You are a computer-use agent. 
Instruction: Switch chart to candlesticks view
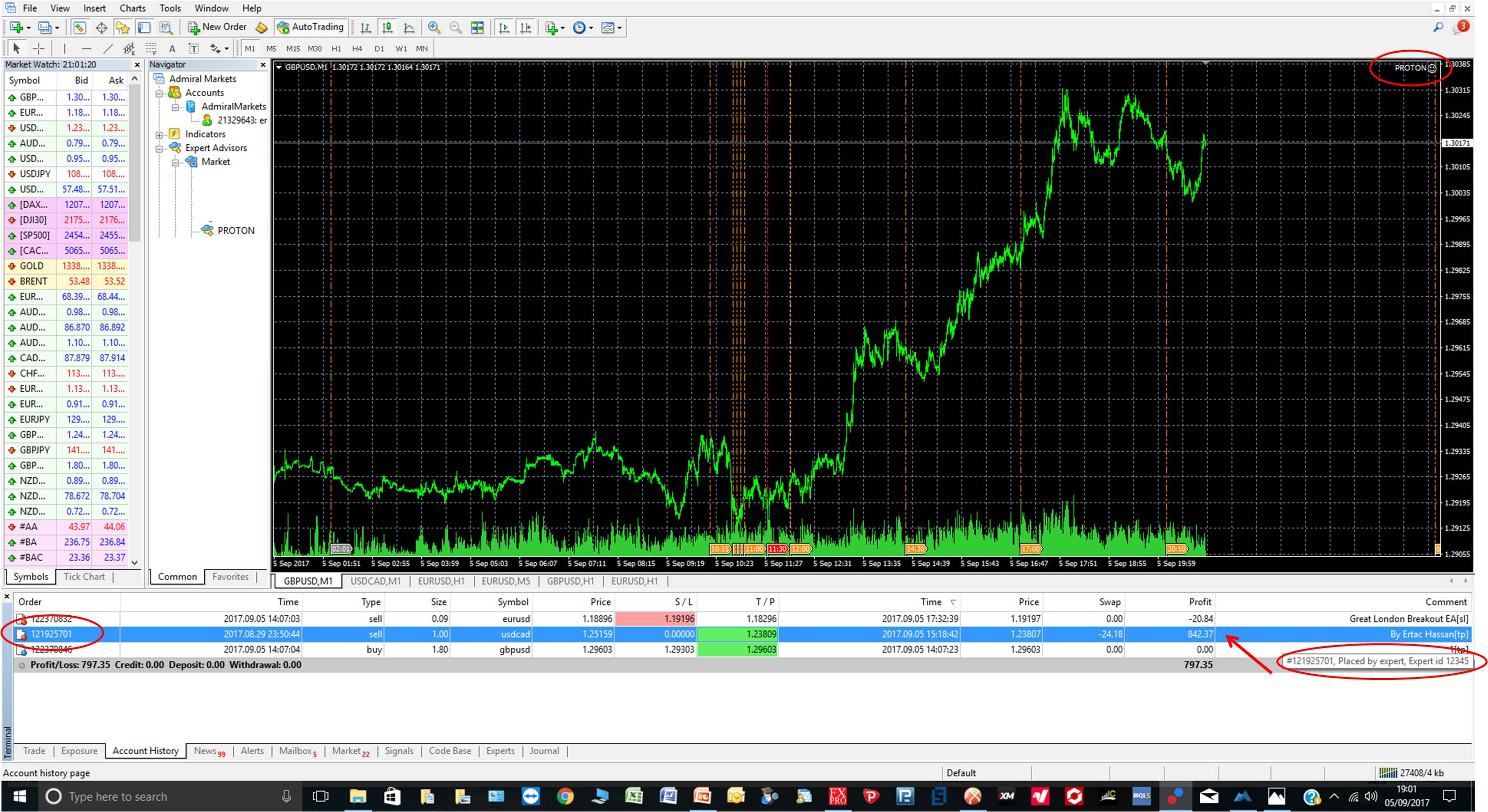click(387, 27)
